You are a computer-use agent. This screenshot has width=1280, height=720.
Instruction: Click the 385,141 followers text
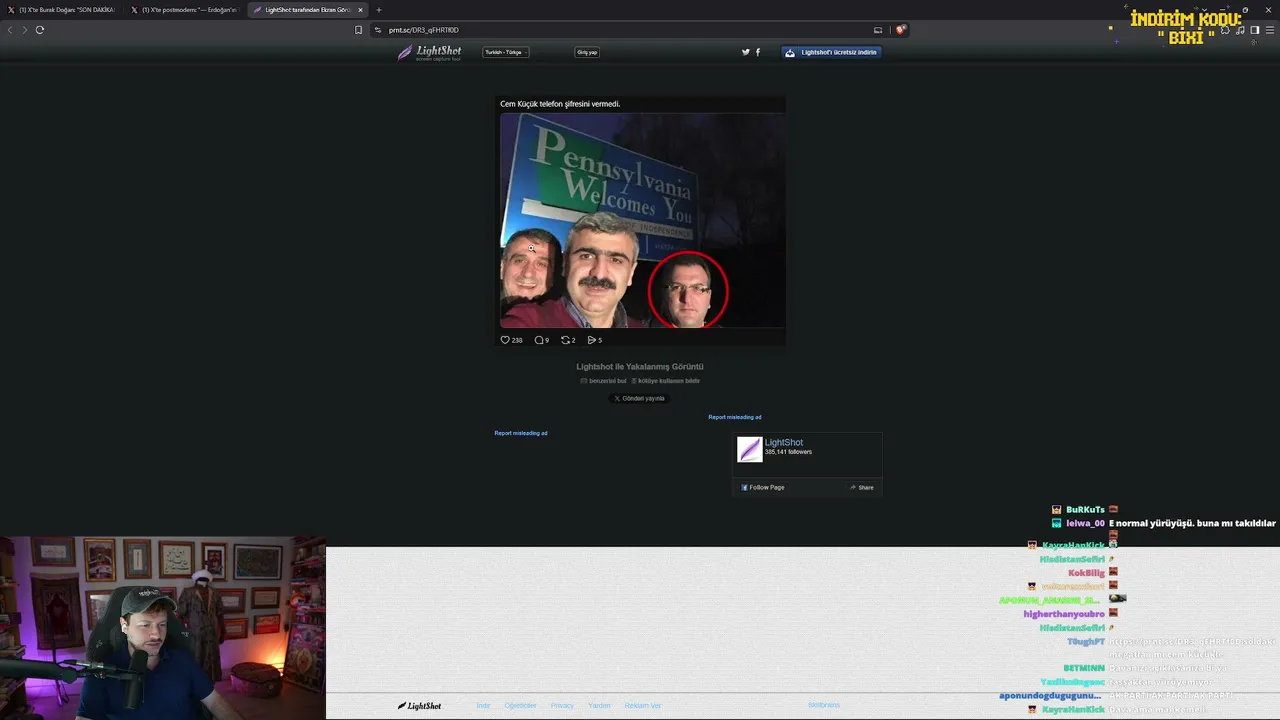point(788,452)
